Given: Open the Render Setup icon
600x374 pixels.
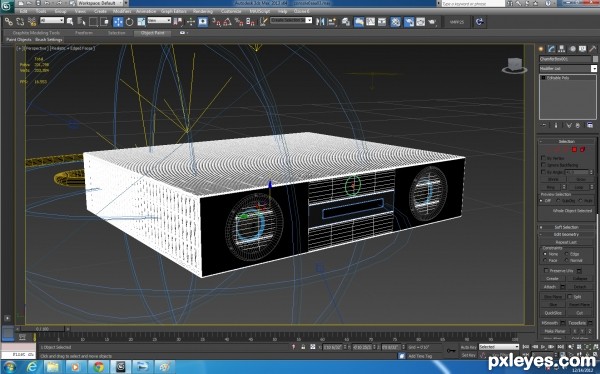Looking at the screenshot, I should pyautogui.click(x=409, y=22).
